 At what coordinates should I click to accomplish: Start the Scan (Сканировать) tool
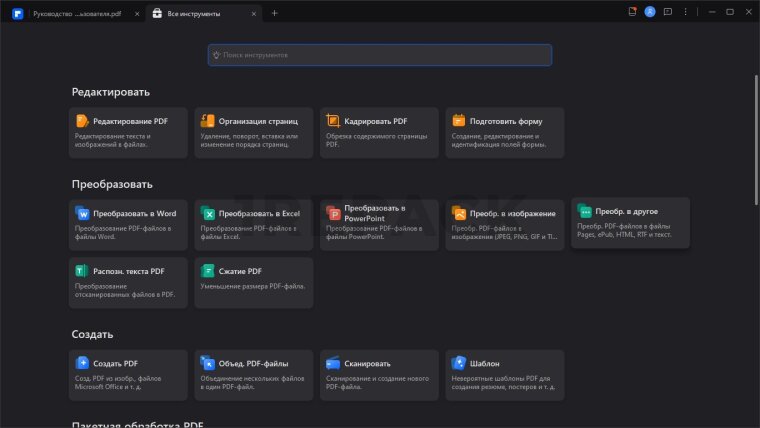pos(379,374)
